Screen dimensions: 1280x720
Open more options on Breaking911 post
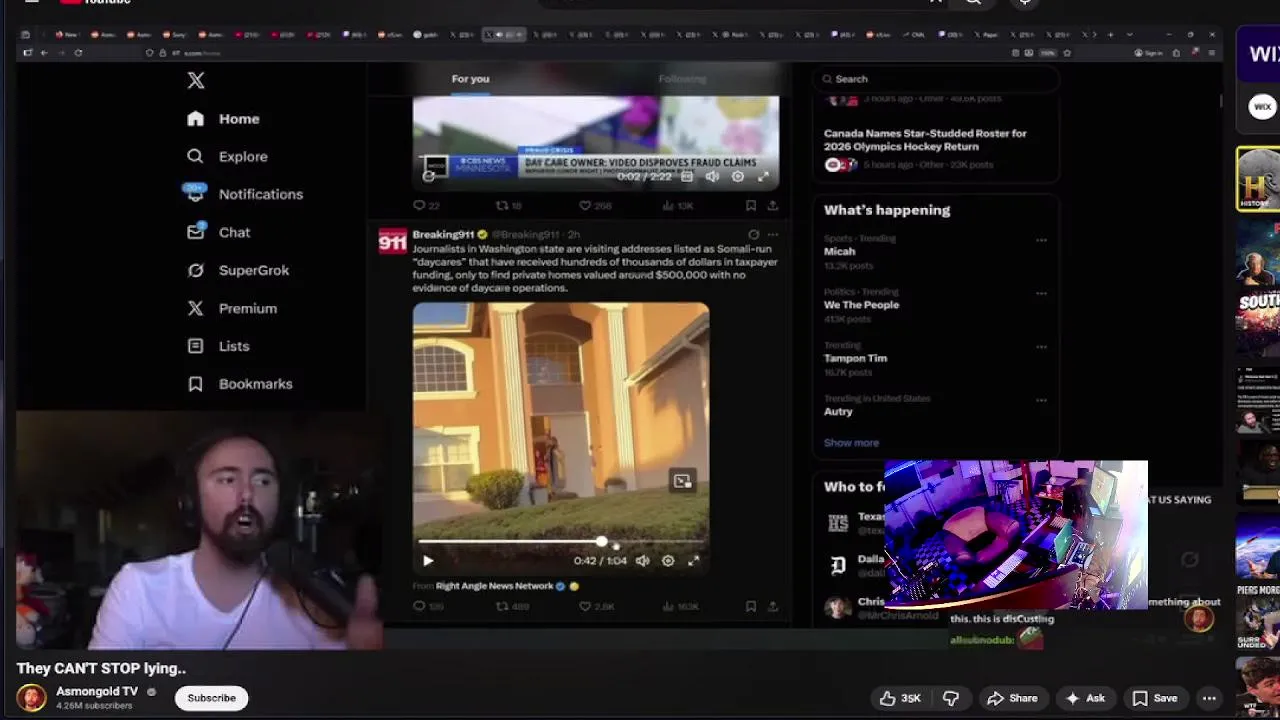[x=772, y=235]
